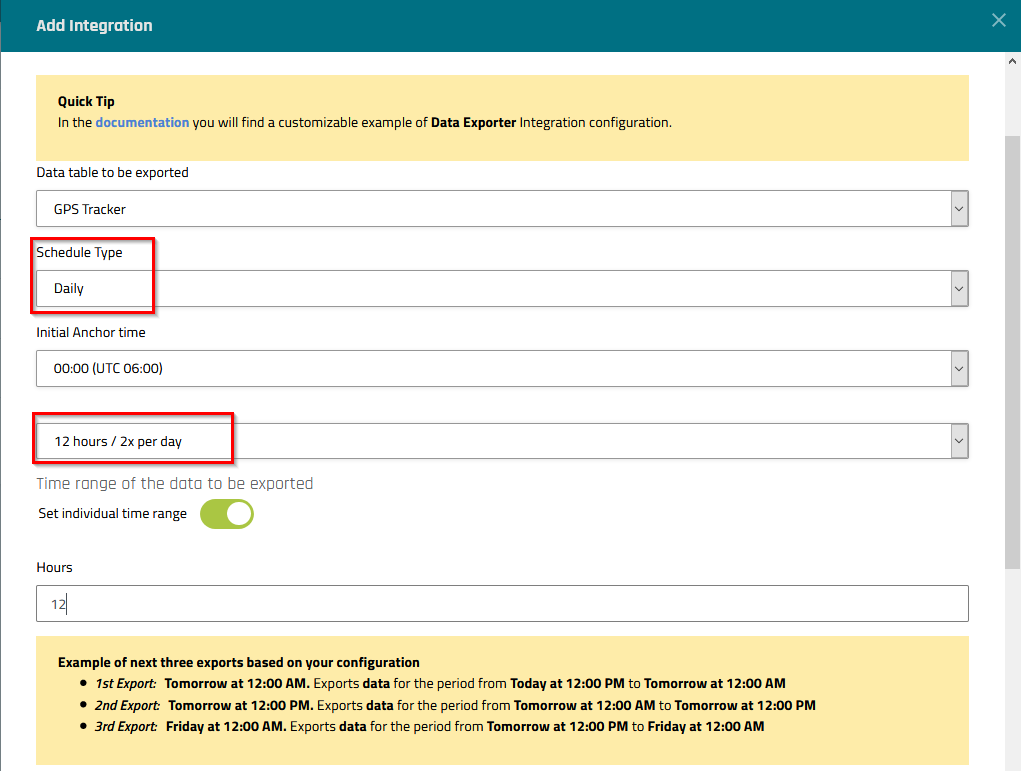Click the arrow on the Initial Anchor time dropdown
Viewport: 1021px width, 771px height.
pos(959,368)
